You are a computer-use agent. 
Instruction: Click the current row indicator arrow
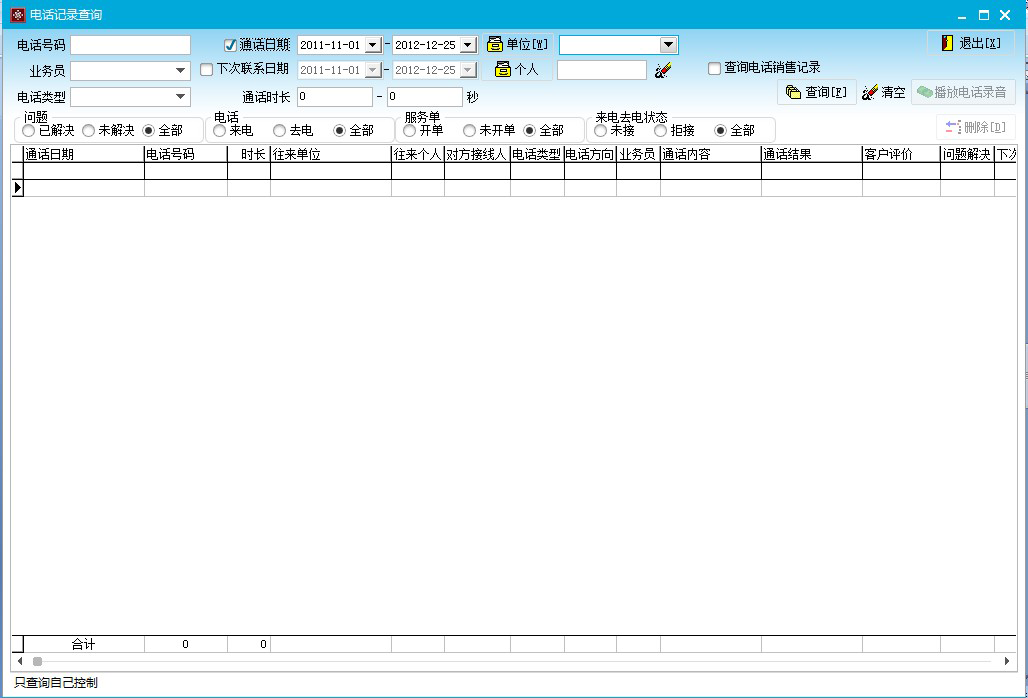tap(18, 188)
